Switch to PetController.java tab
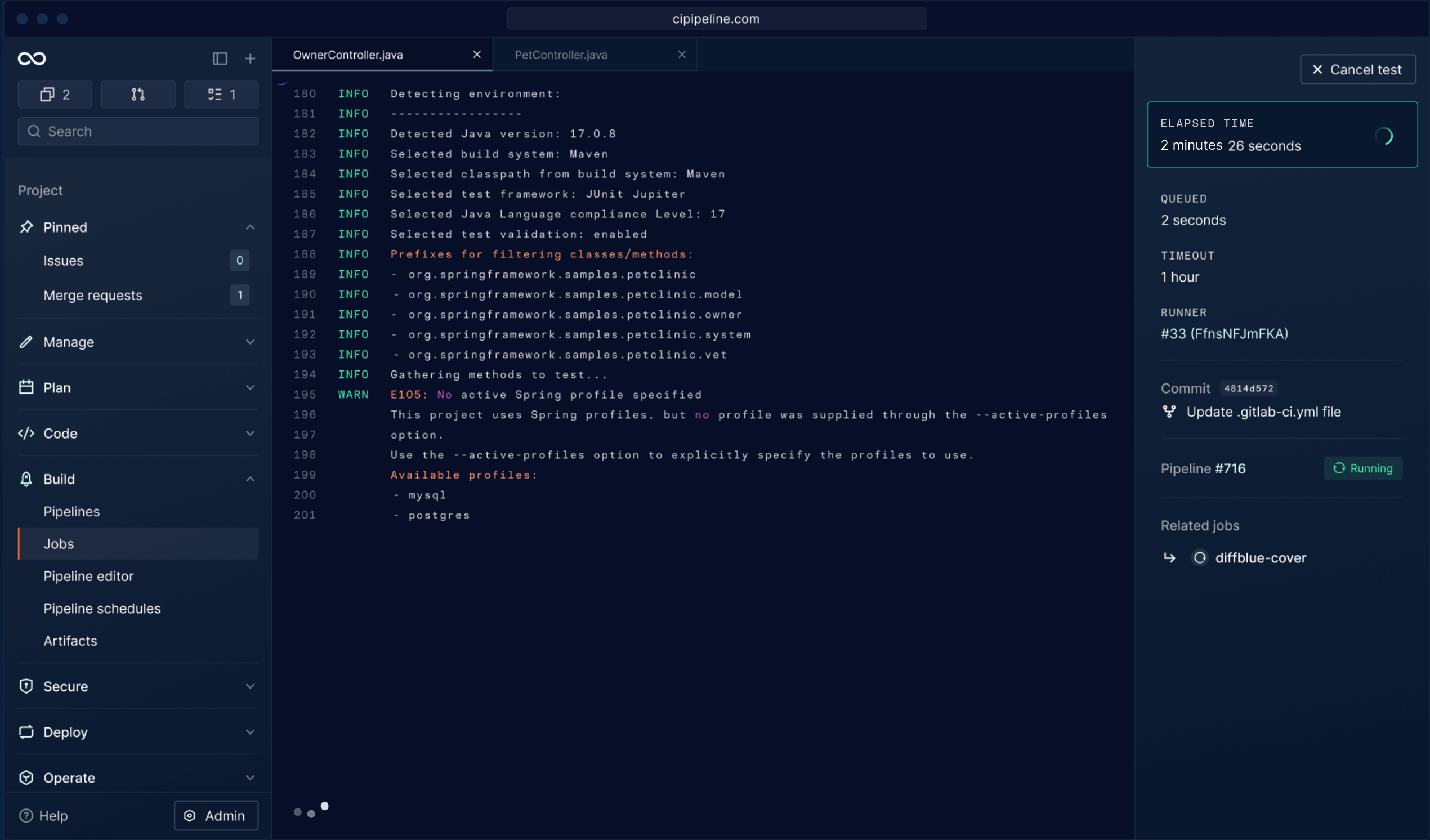Viewport: 1430px width, 840px height. click(x=561, y=55)
